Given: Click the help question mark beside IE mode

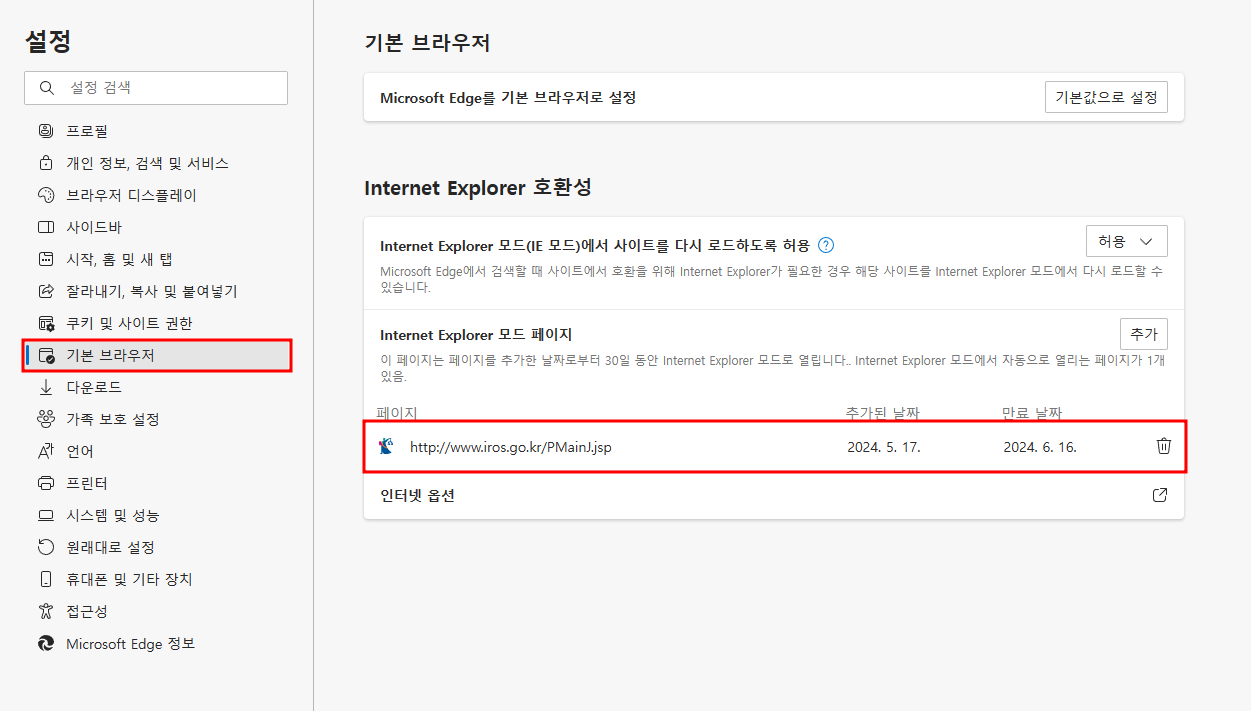Looking at the screenshot, I should click(x=826, y=245).
